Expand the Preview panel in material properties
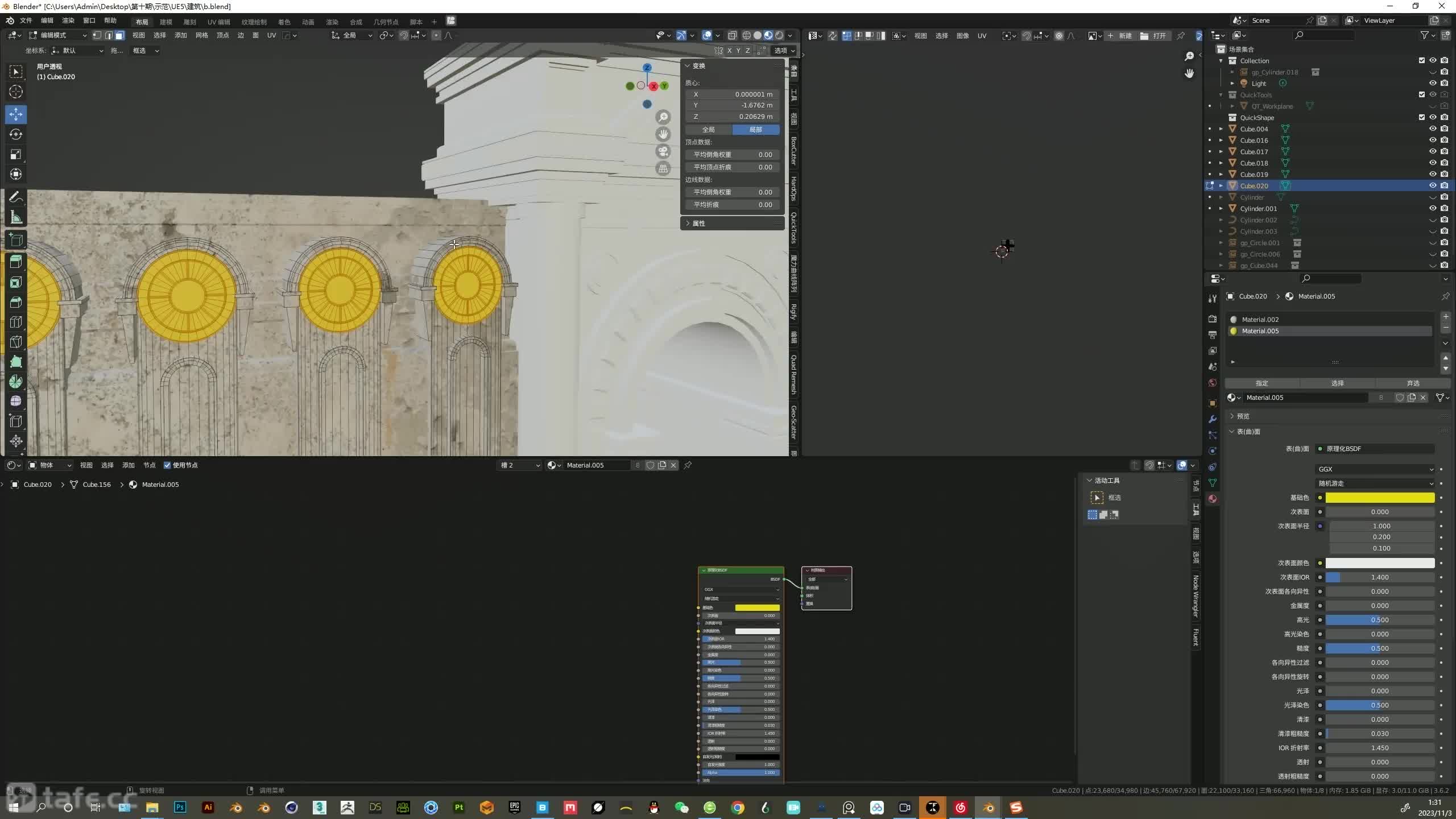Viewport: 1456px width, 819px height. point(1242,416)
